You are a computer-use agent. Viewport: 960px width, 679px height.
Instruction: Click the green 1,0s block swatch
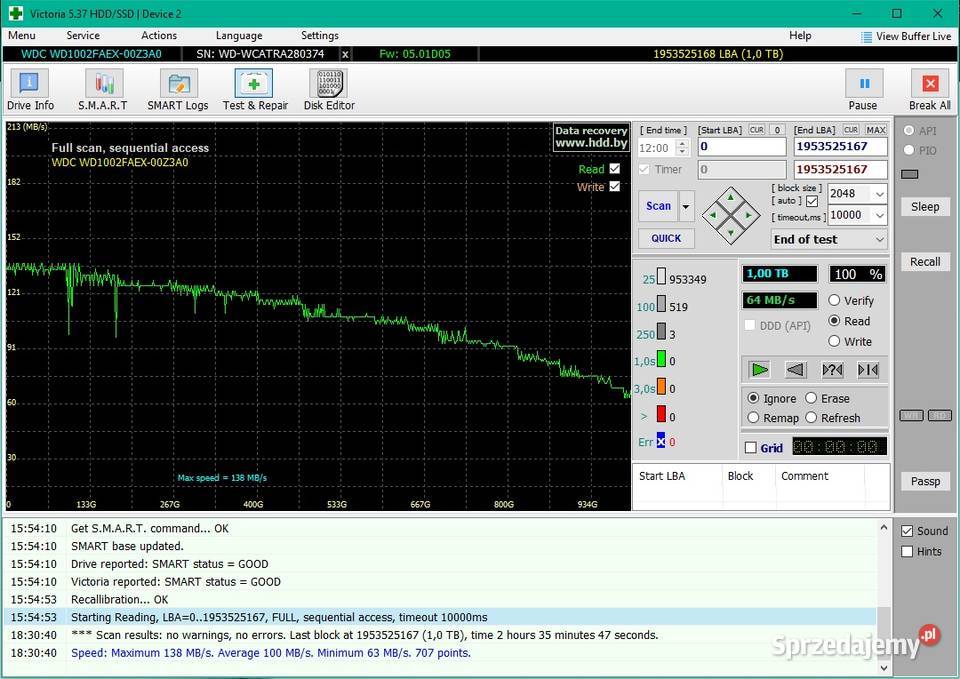coord(661,359)
